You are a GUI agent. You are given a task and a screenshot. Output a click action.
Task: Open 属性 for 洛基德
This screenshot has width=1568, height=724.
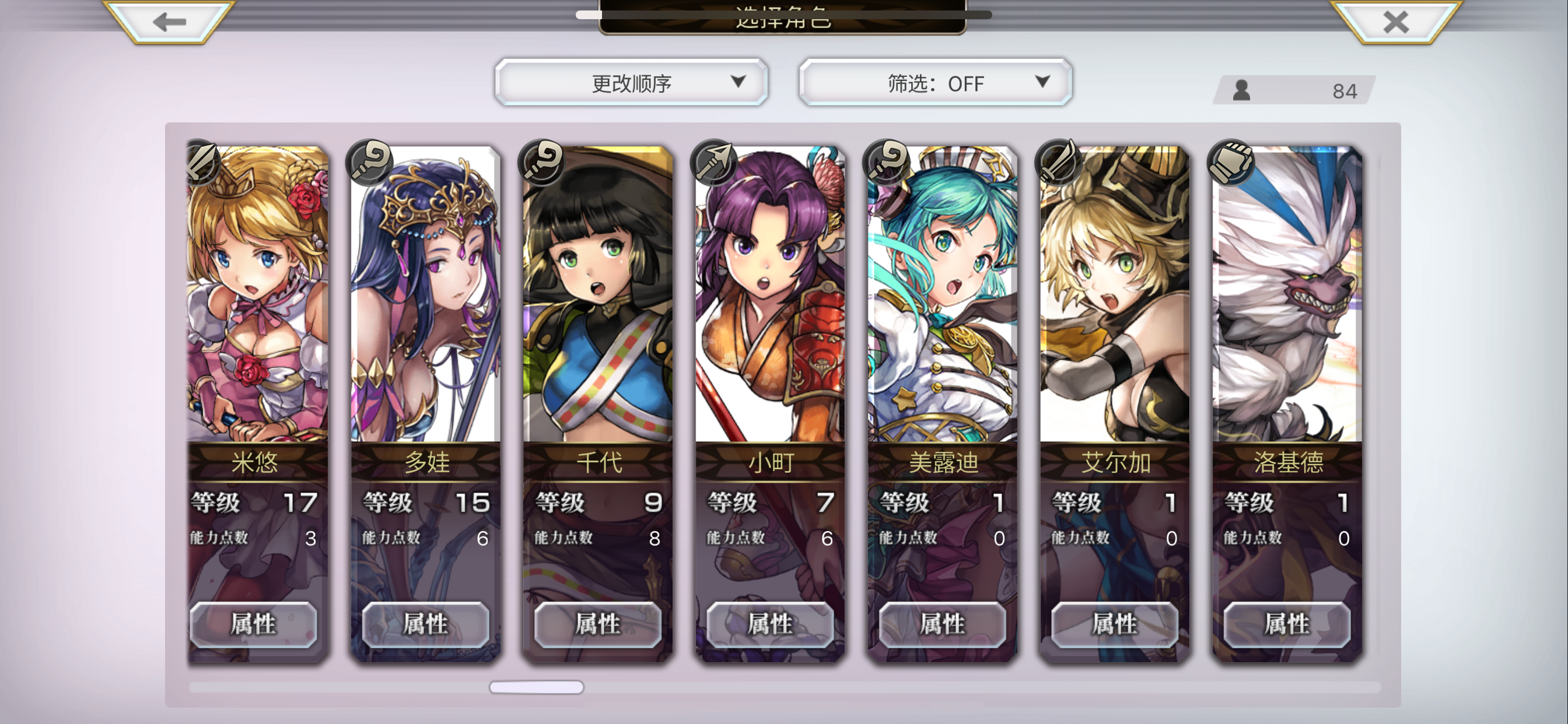pos(1287,624)
